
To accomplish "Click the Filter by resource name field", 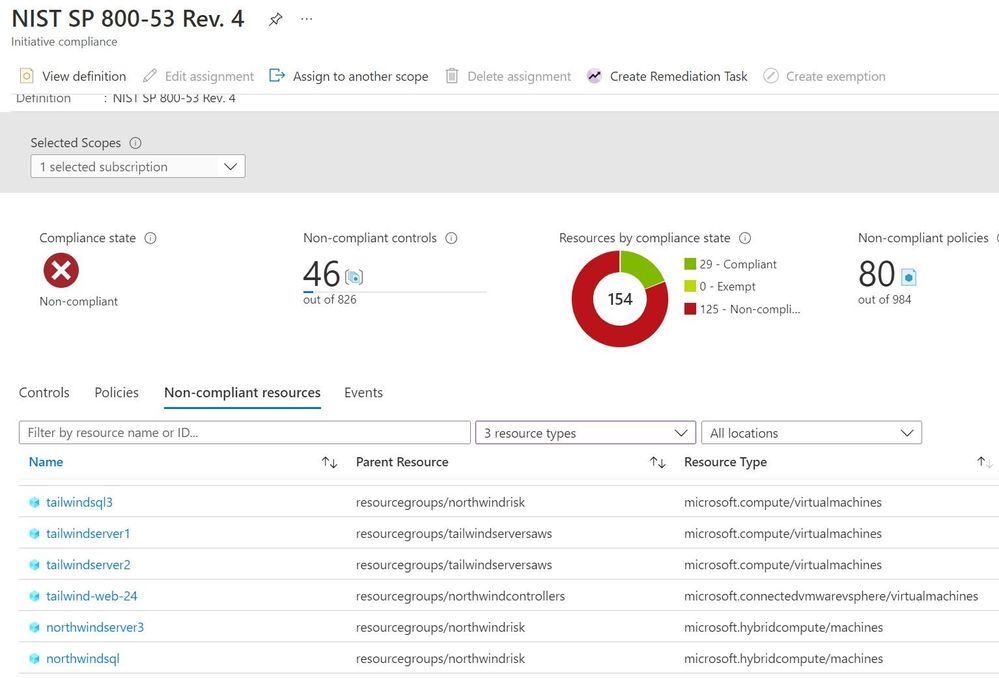I will tap(245, 433).
